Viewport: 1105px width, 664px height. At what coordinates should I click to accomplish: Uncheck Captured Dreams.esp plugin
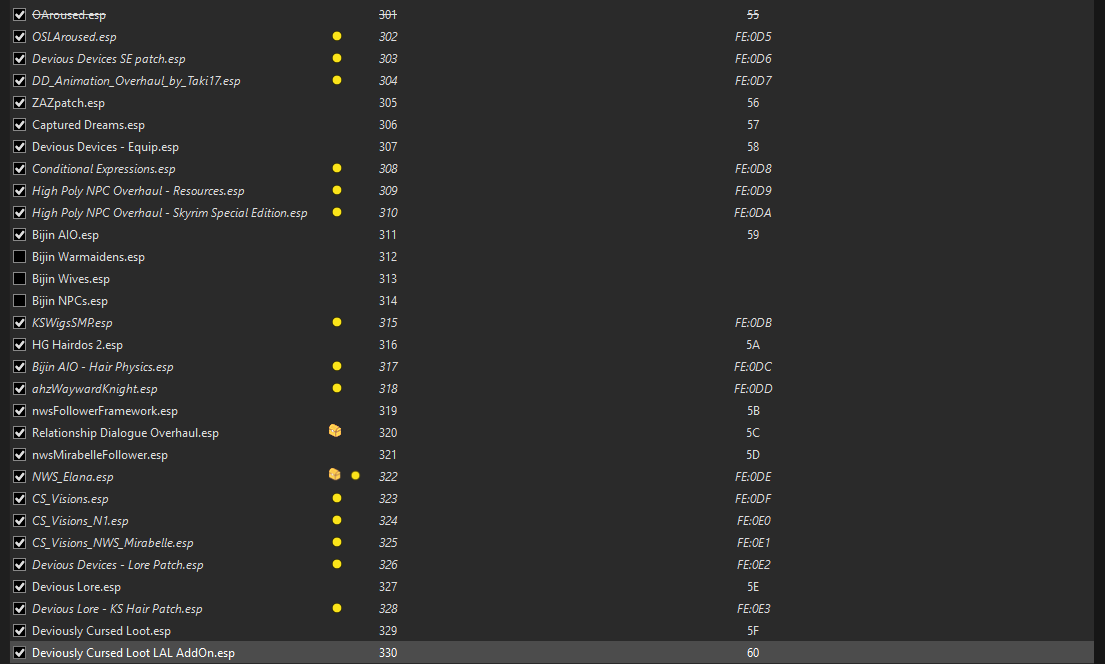point(20,125)
